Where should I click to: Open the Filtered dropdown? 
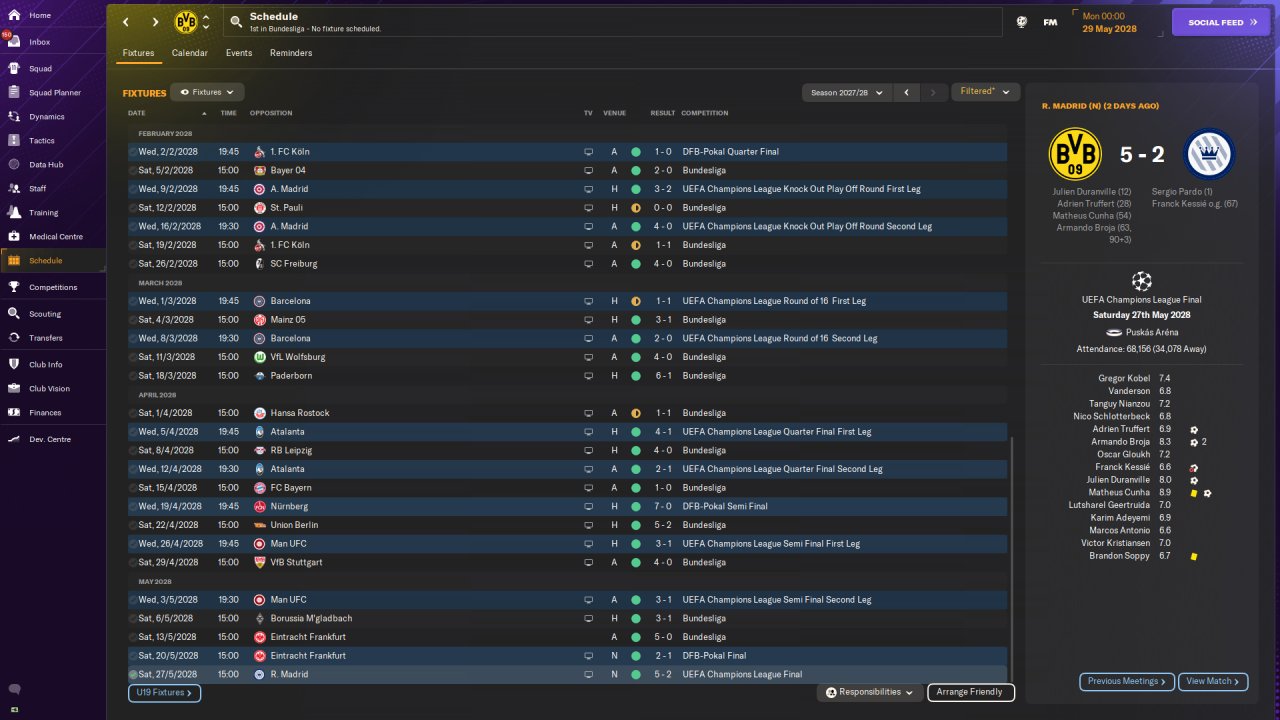click(985, 91)
